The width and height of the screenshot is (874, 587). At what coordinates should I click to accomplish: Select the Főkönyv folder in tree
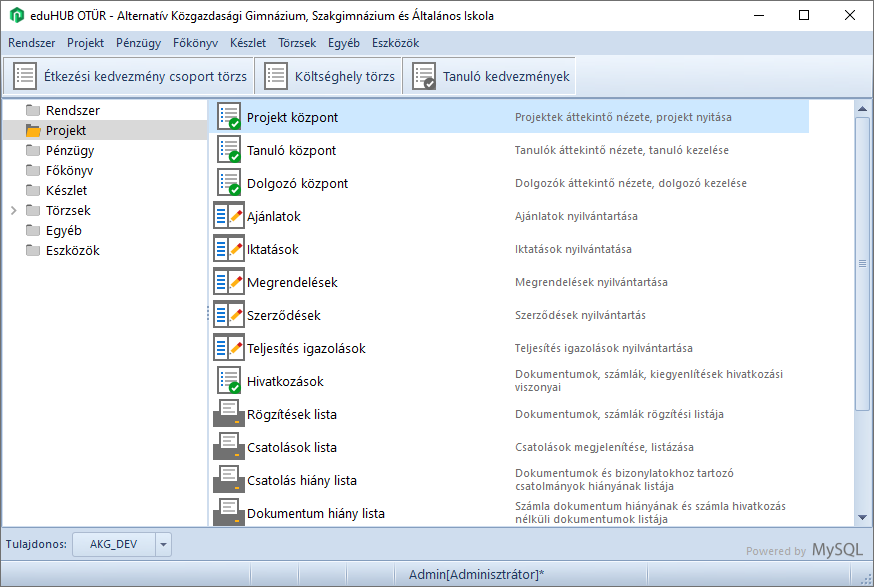[x=69, y=170]
